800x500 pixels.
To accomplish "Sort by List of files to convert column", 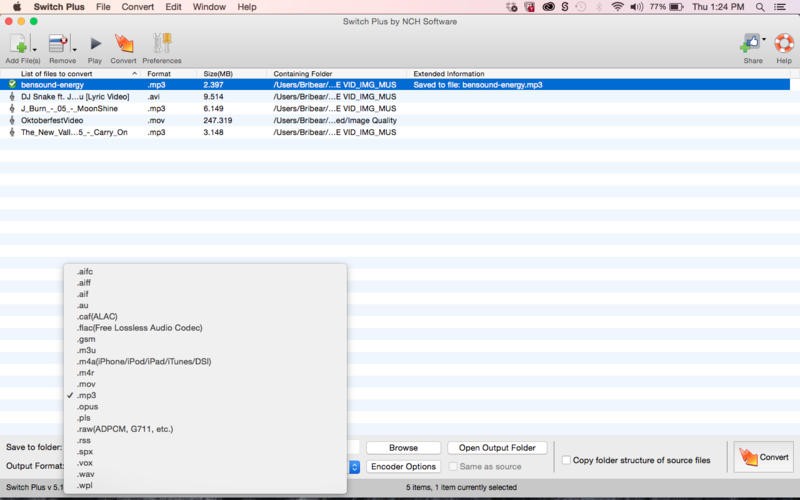I will point(71,73).
